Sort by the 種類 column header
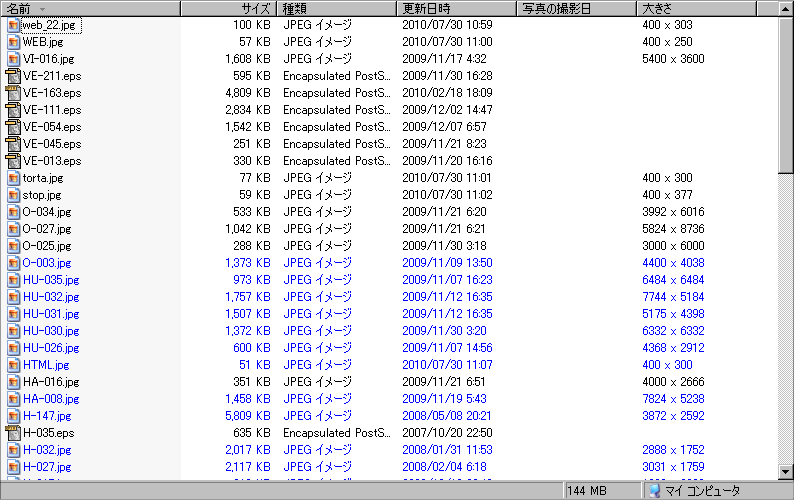Image resolution: width=794 pixels, height=500 pixels. [337, 9]
